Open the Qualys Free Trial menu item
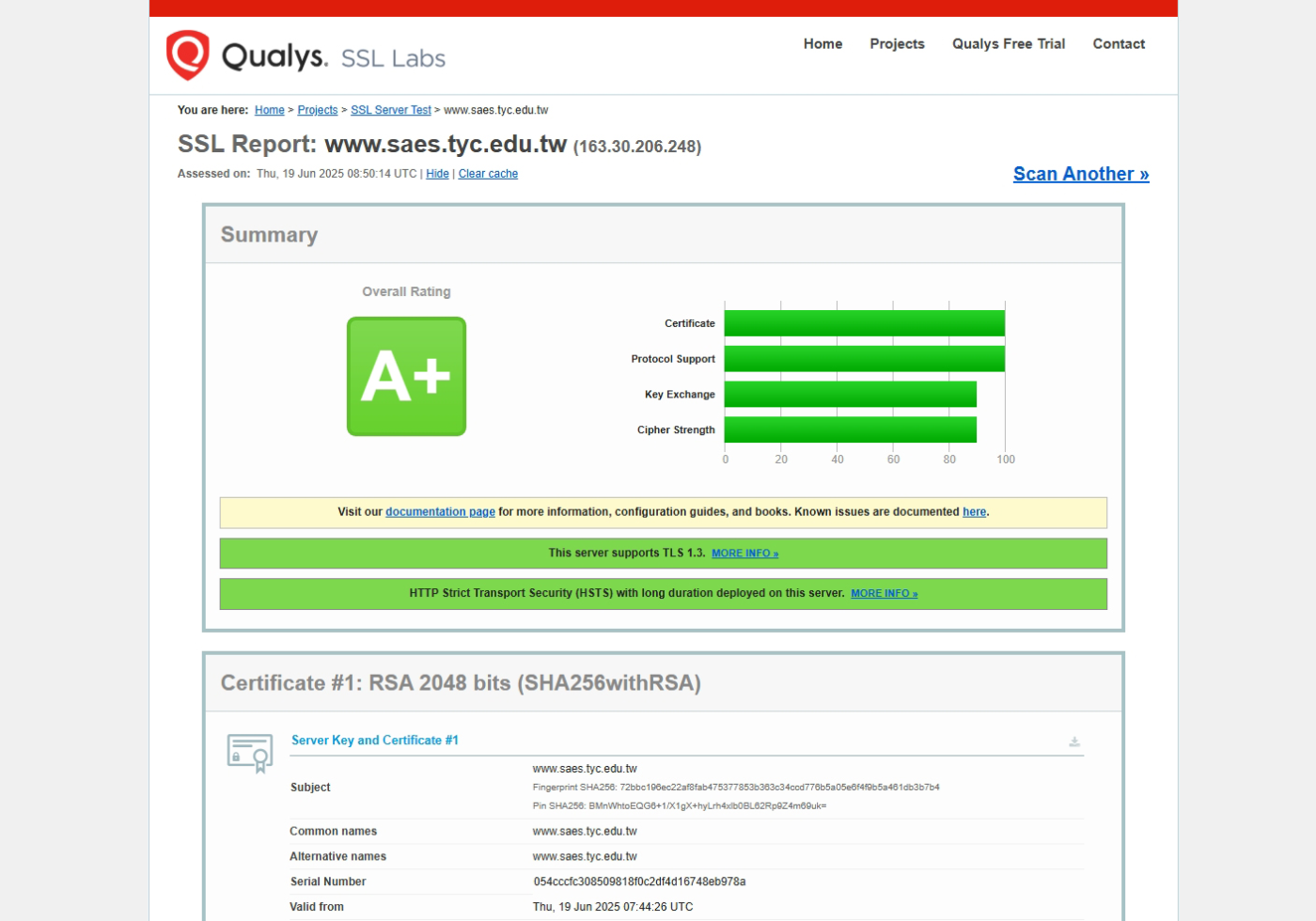Viewport: 1316px width, 921px height. [x=1008, y=44]
